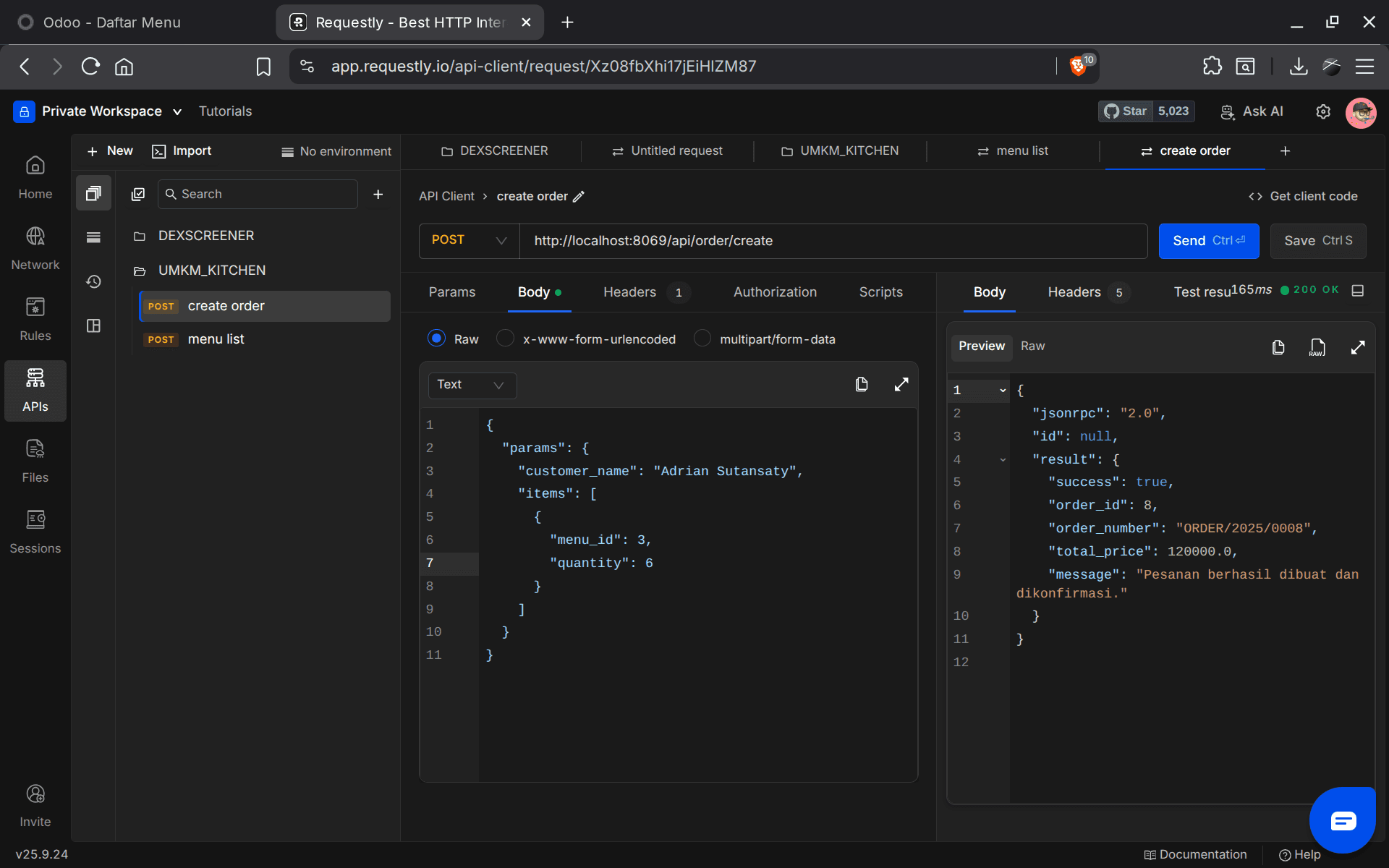This screenshot has width=1389, height=868.
Task: Copy the request body content
Action: click(x=861, y=384)
